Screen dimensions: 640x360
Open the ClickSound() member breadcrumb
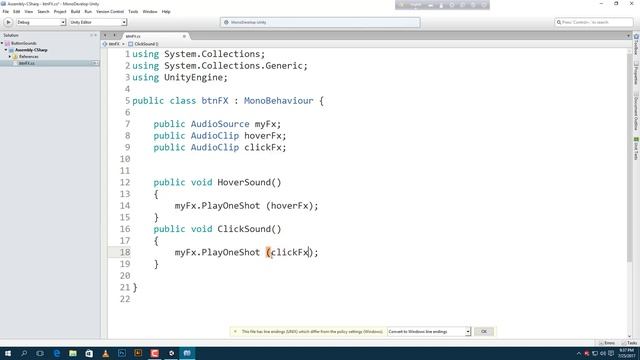click(143, 44)
